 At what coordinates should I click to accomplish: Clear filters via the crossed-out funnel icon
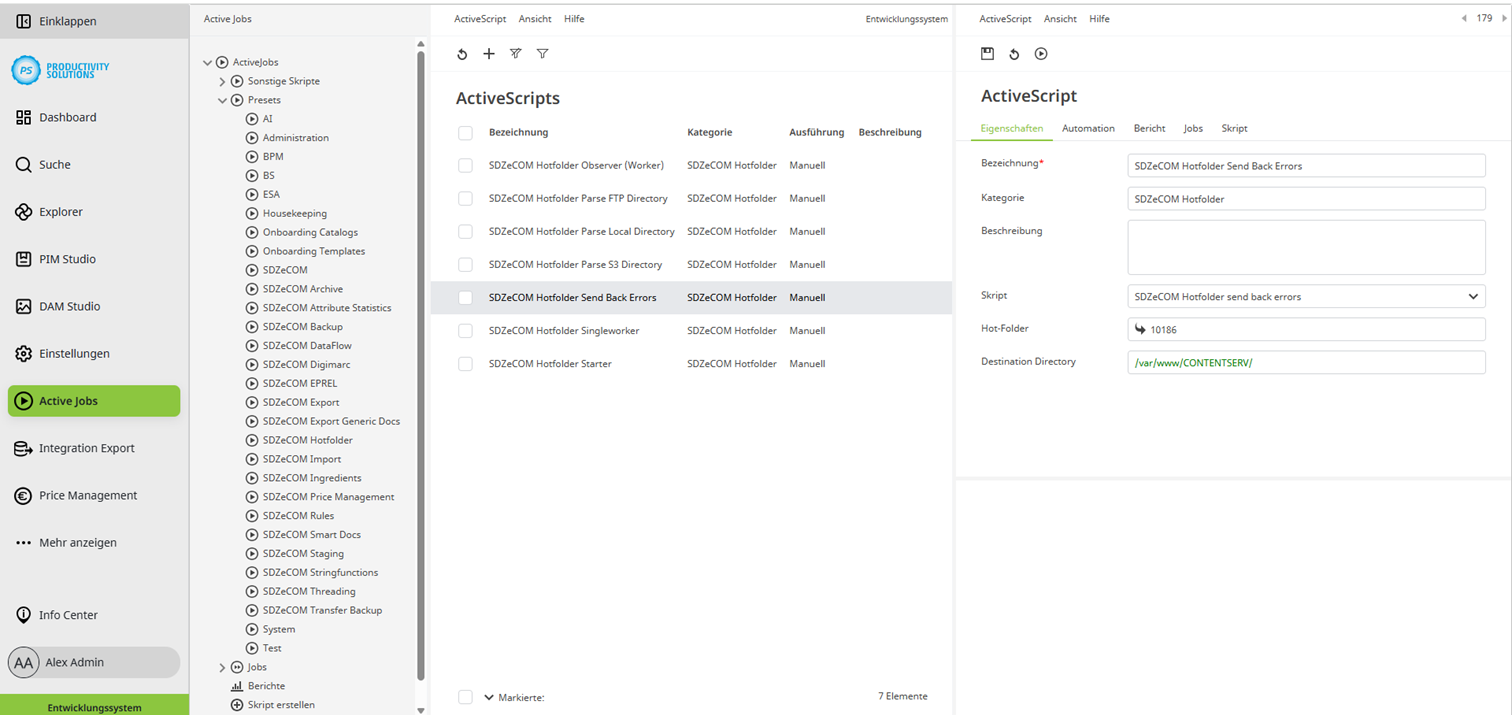pos(515,54)
